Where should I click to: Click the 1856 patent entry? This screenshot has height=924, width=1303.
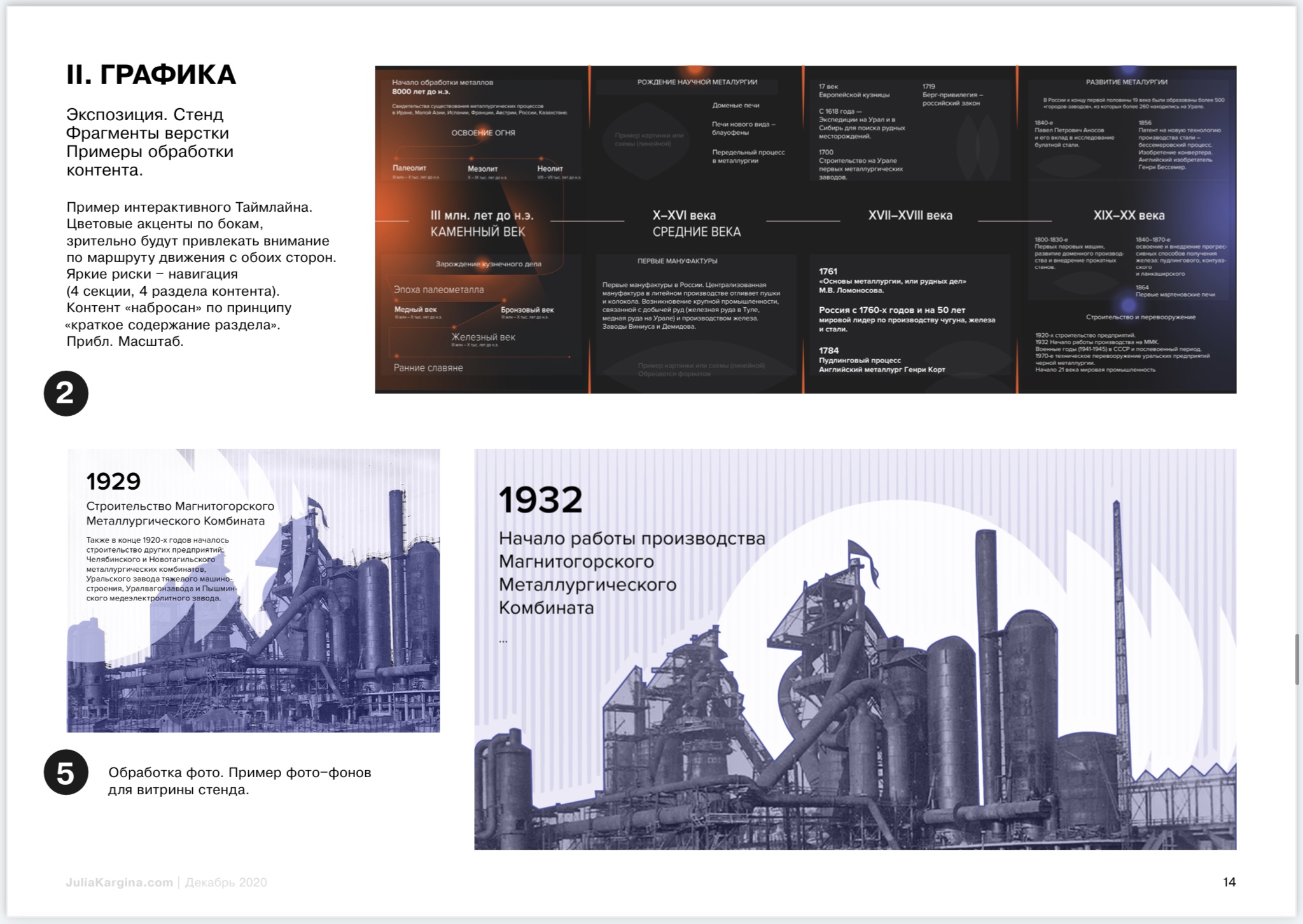(x=1180, y=145)
